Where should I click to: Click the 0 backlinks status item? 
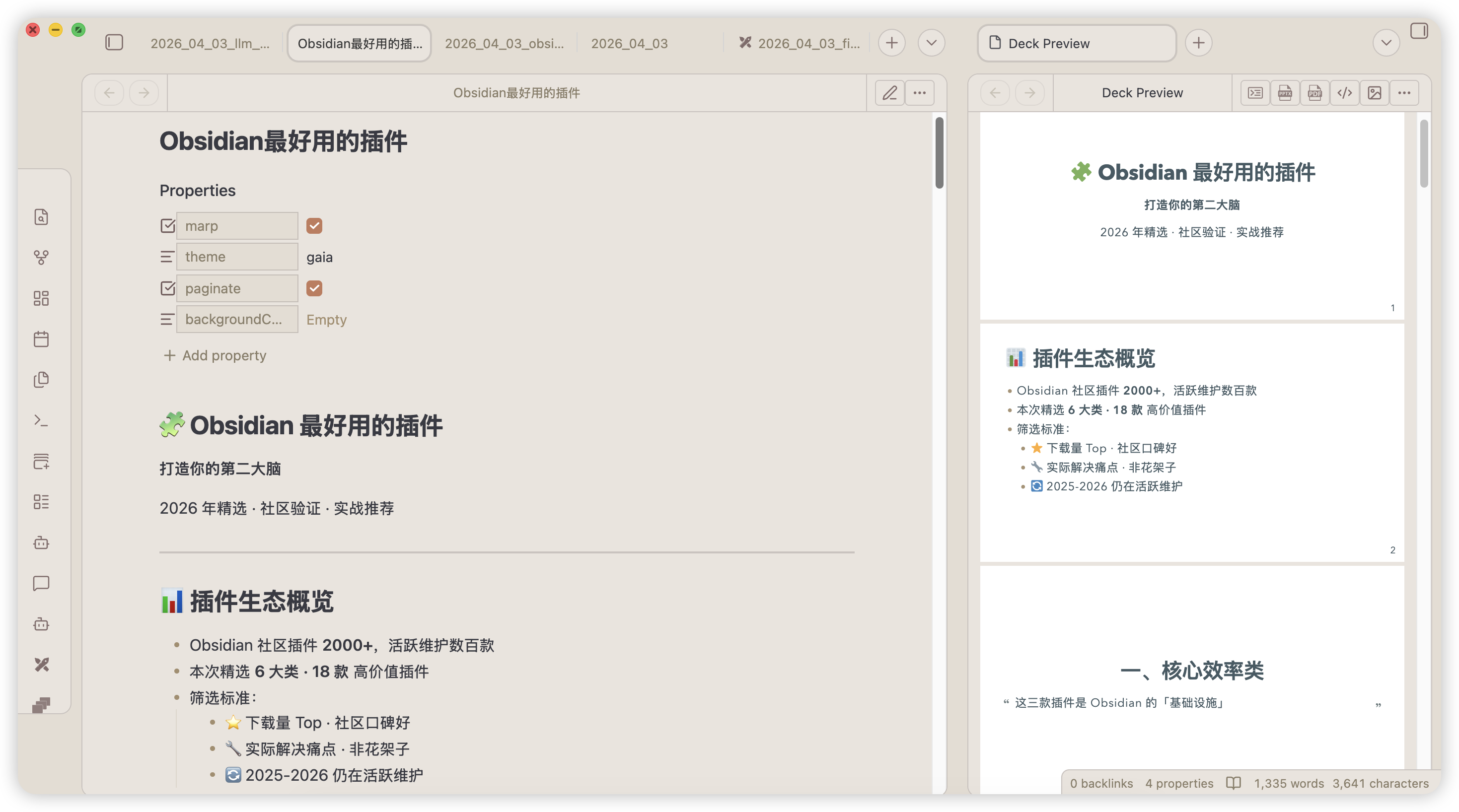click(1101, 783)
